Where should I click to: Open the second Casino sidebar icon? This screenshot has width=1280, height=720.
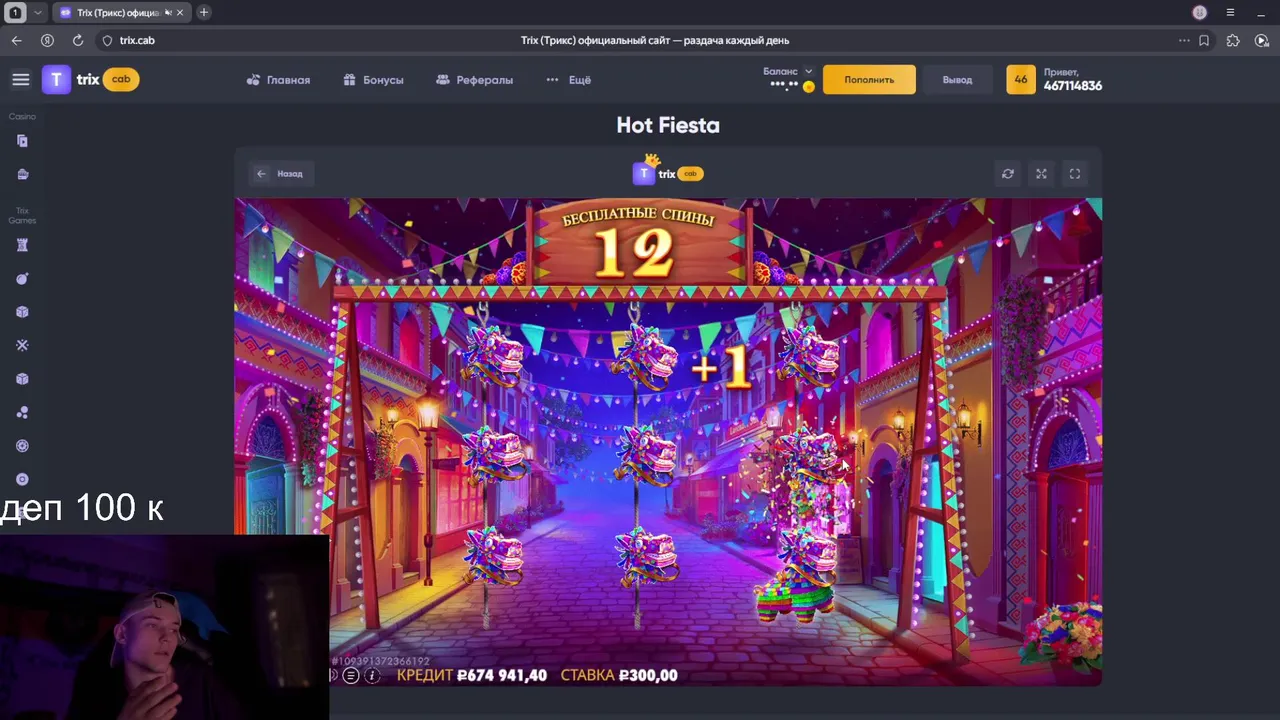pos(22,174)
